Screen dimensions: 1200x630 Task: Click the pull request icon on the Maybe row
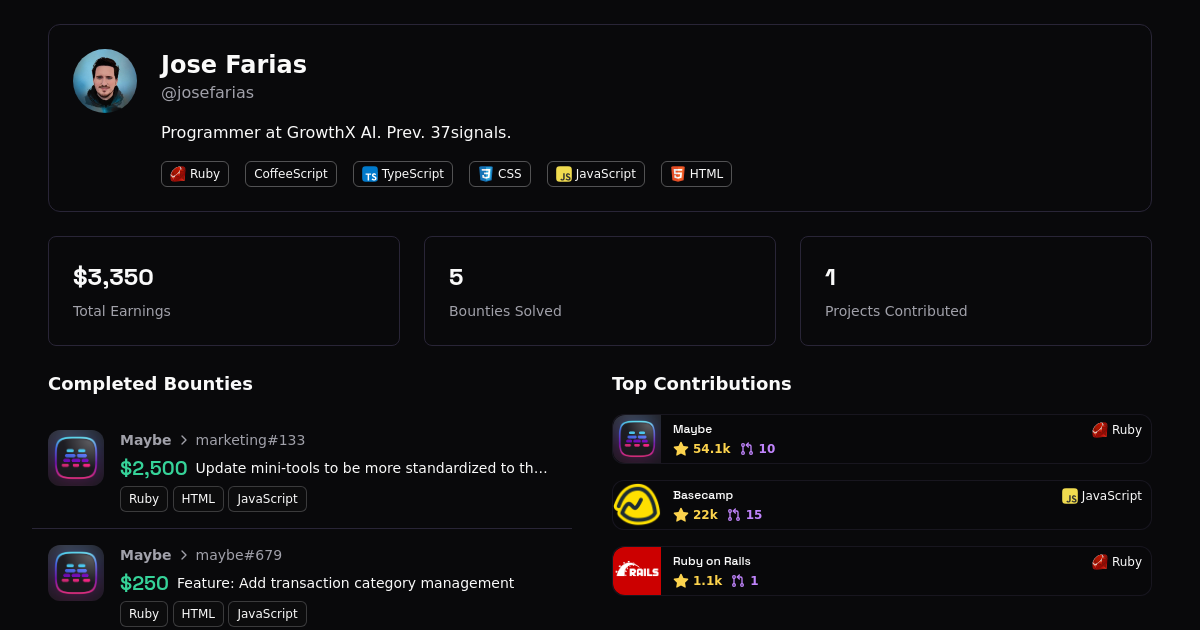coord(747,449)
